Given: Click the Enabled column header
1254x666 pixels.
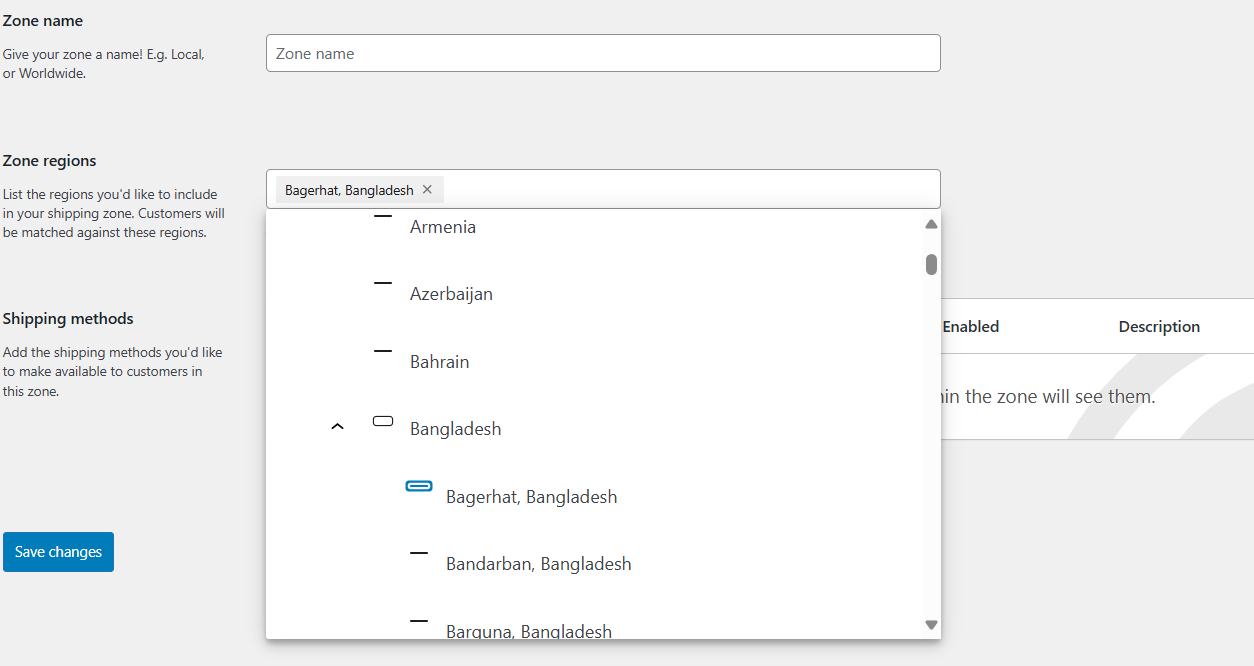Looking at the screenshot, I should [x=970, y=326].
